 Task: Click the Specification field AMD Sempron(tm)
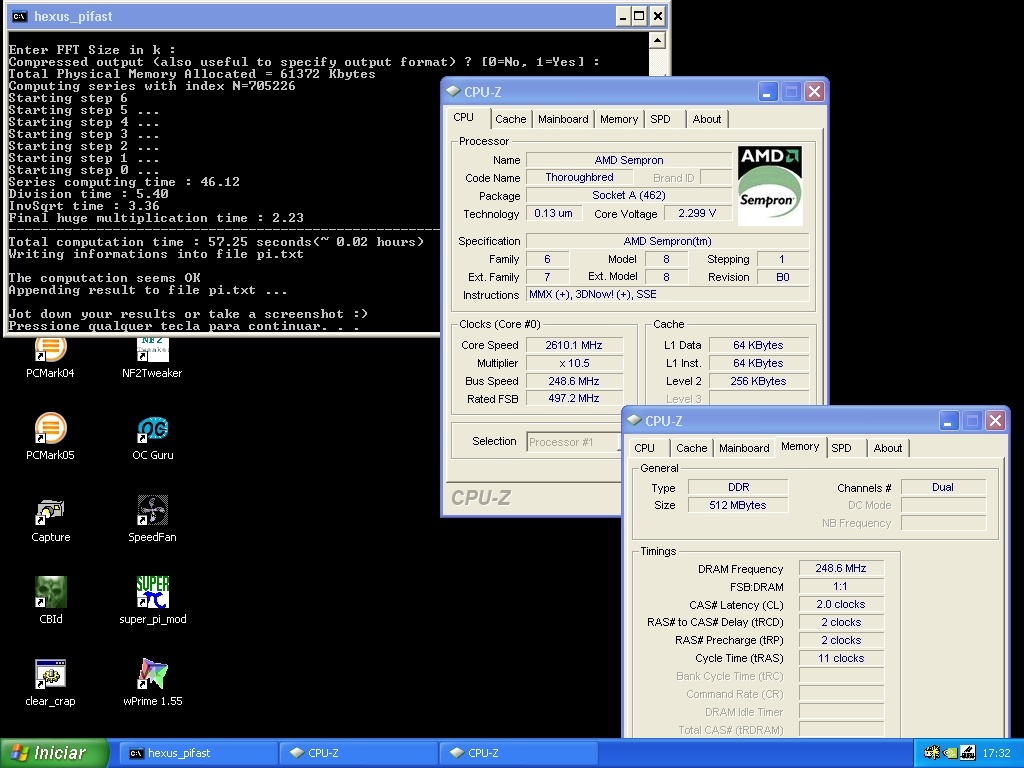[667, 241]
